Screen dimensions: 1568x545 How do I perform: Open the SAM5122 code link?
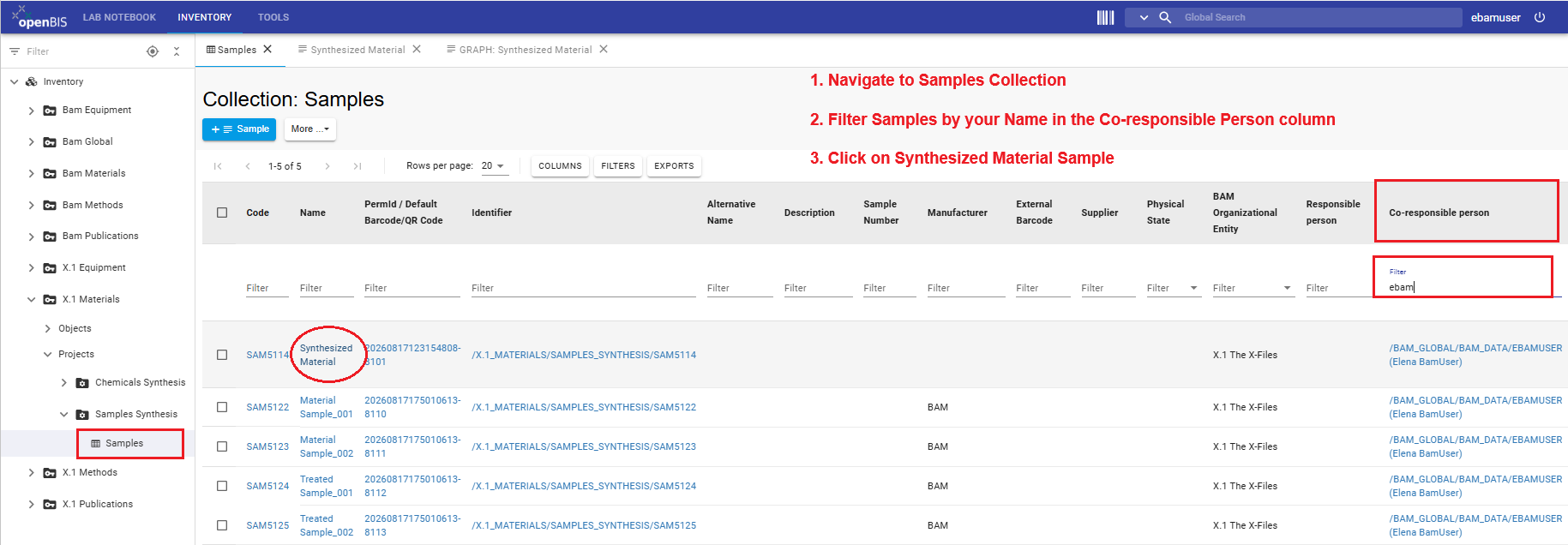point(267,407)
